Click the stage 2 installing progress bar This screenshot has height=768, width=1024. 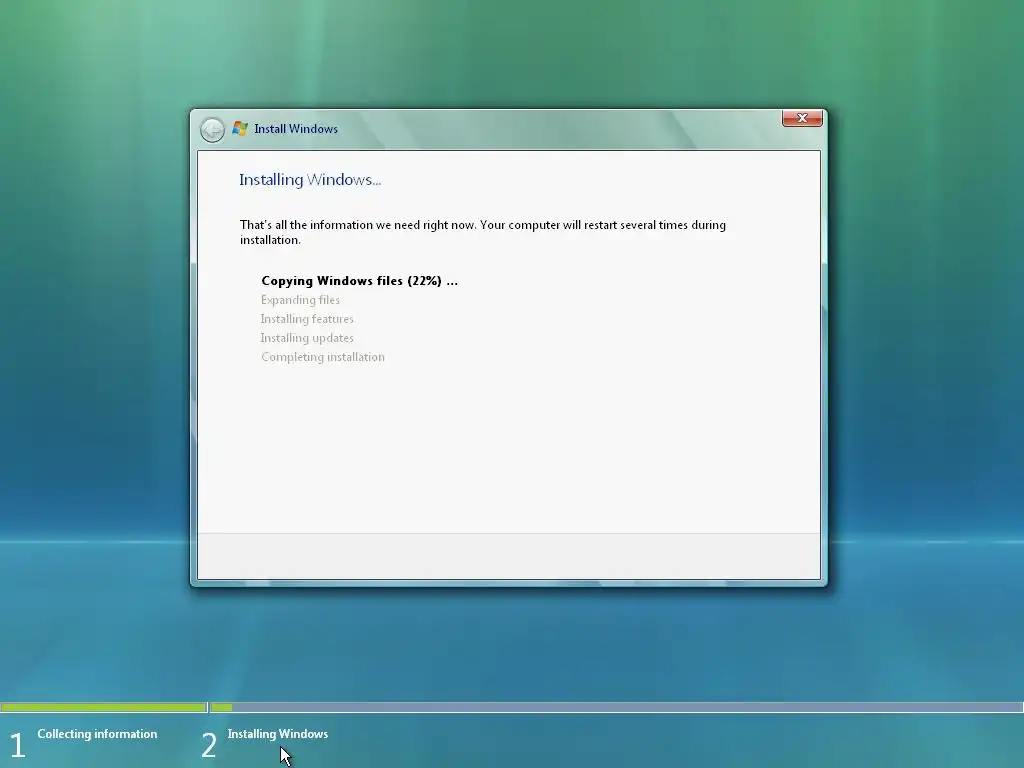pos(616,707)
